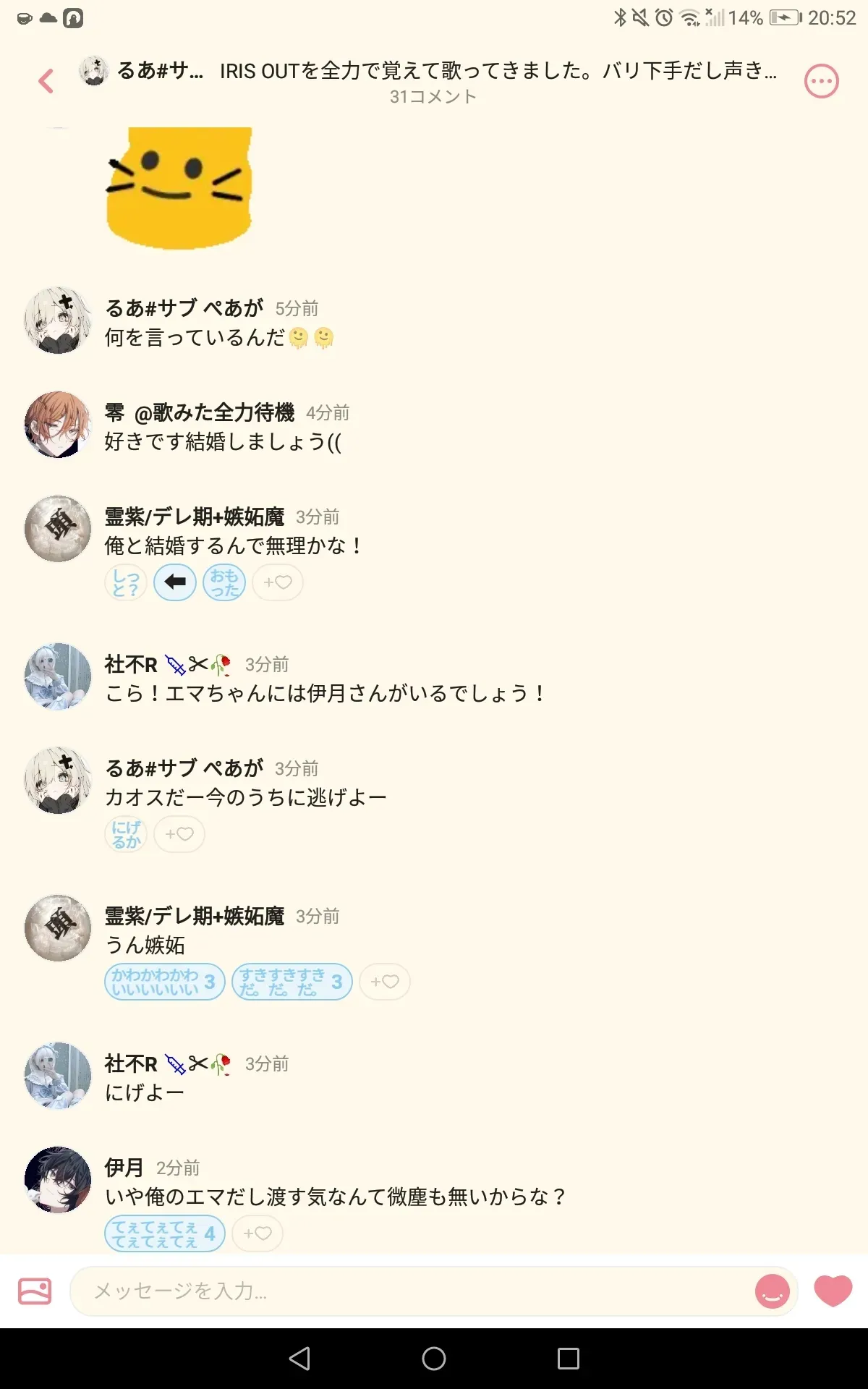
Task: Open 零 @歌みた全力待機 user name
Action: tap(200, 412)
